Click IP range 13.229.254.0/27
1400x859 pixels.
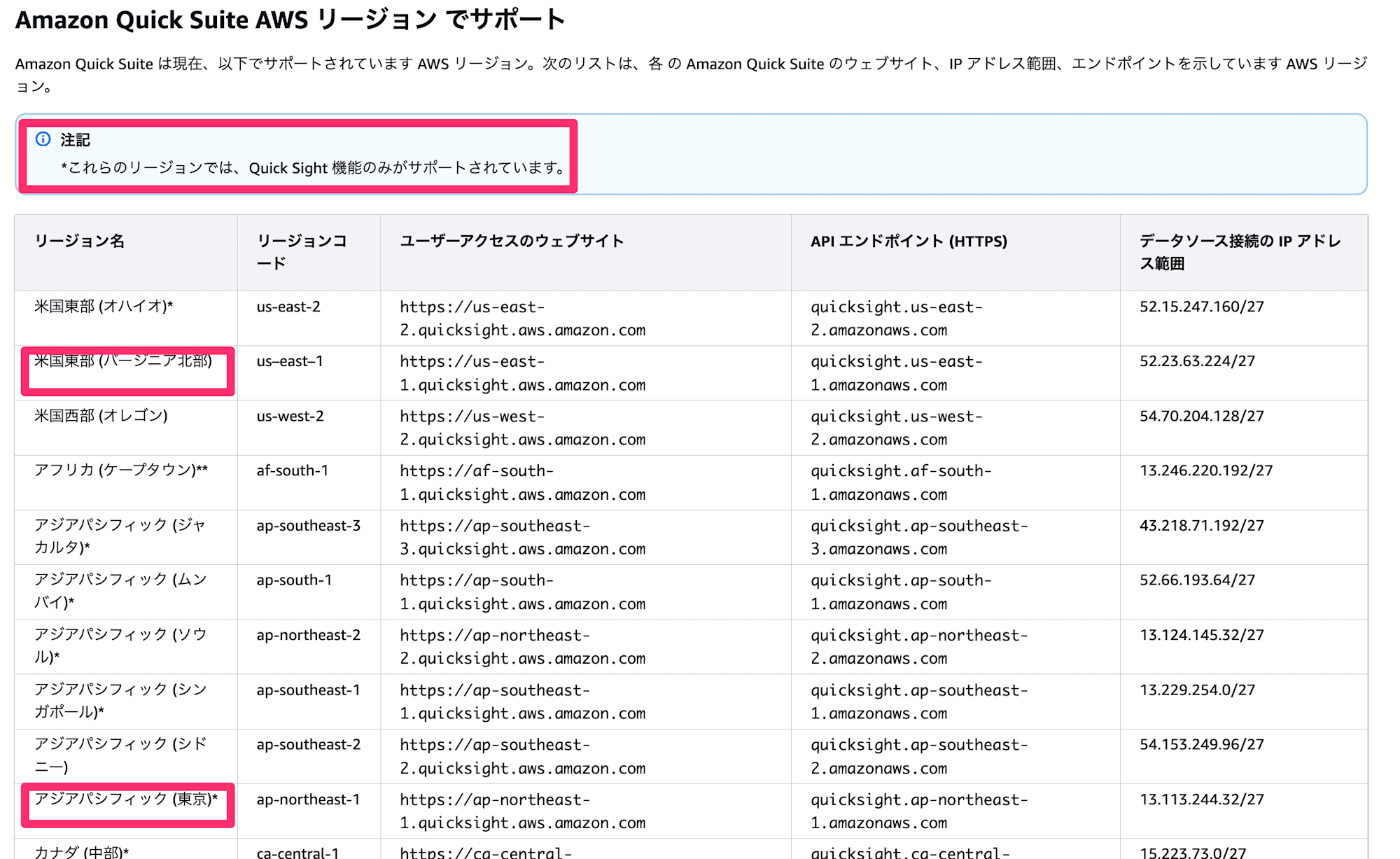click(1197, 690)
